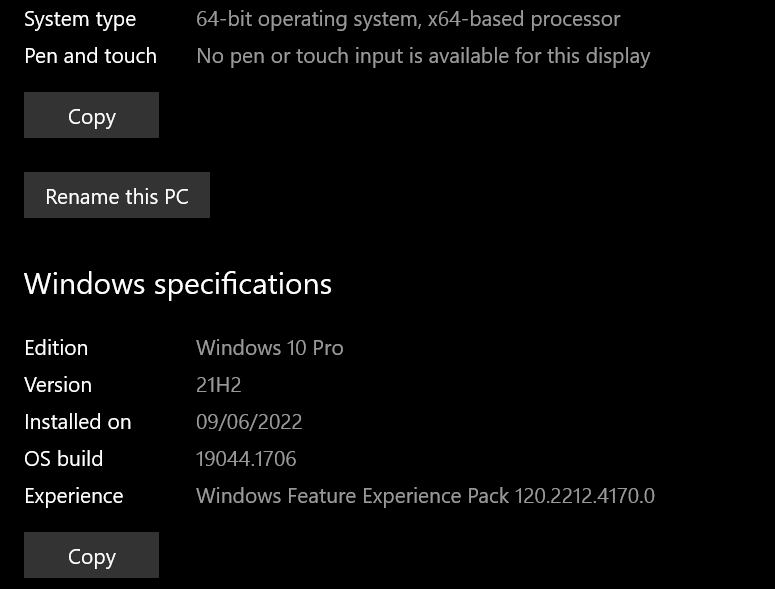
Task: Copy the Windows specifications with bottom Copy button
Action: click(x=91, y=556)
